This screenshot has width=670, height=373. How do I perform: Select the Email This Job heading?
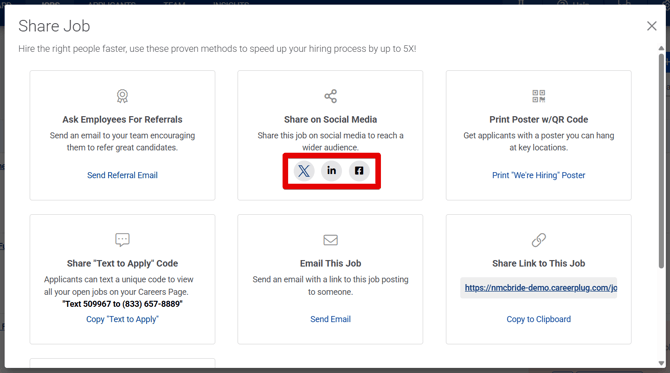click(330, 264)
